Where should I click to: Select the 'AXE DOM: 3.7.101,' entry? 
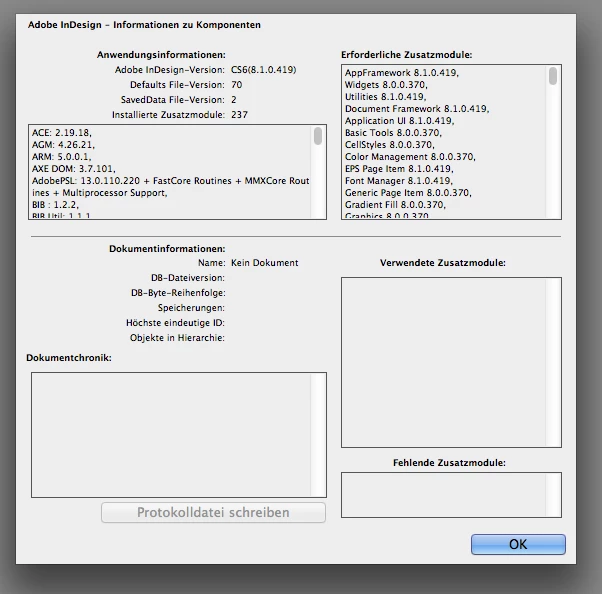[x=74, y=169]
